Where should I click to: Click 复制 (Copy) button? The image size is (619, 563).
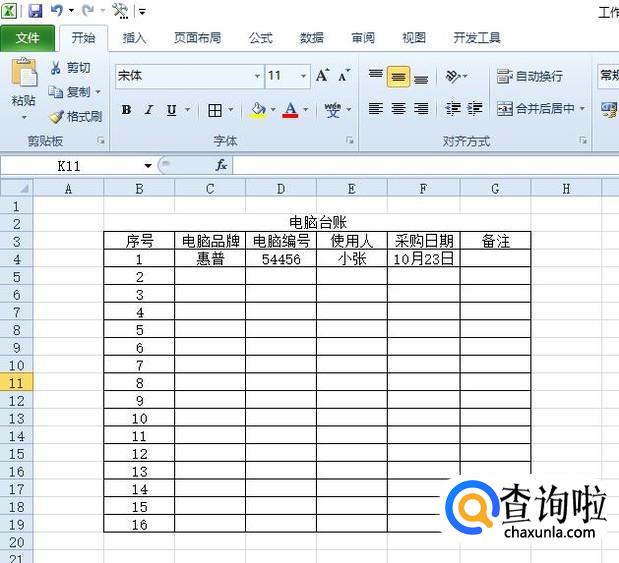point(69,92)
